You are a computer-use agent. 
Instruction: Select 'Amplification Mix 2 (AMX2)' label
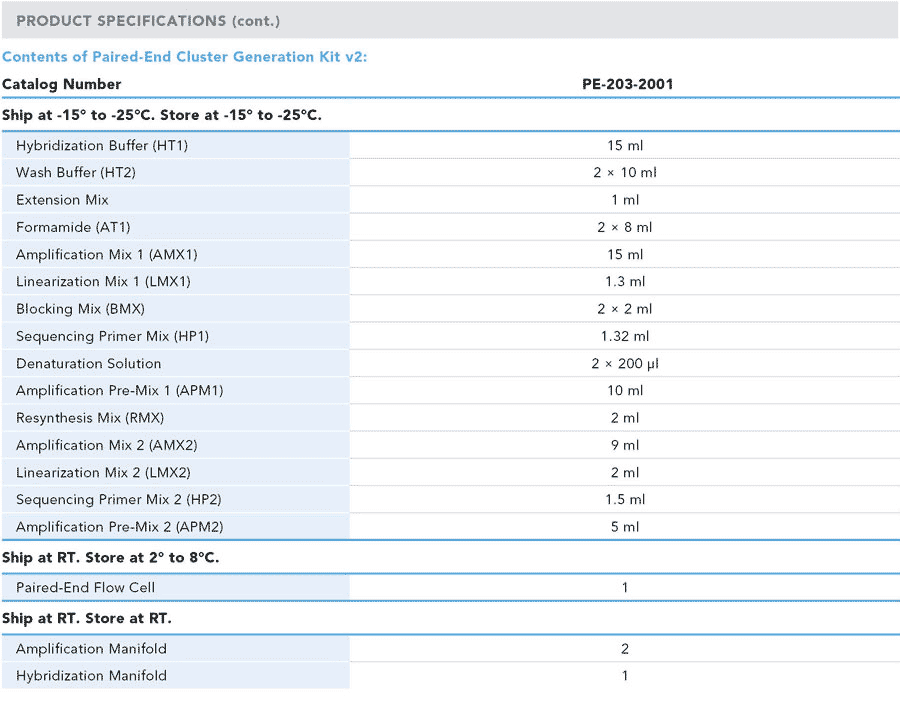(x=107, y=445)
